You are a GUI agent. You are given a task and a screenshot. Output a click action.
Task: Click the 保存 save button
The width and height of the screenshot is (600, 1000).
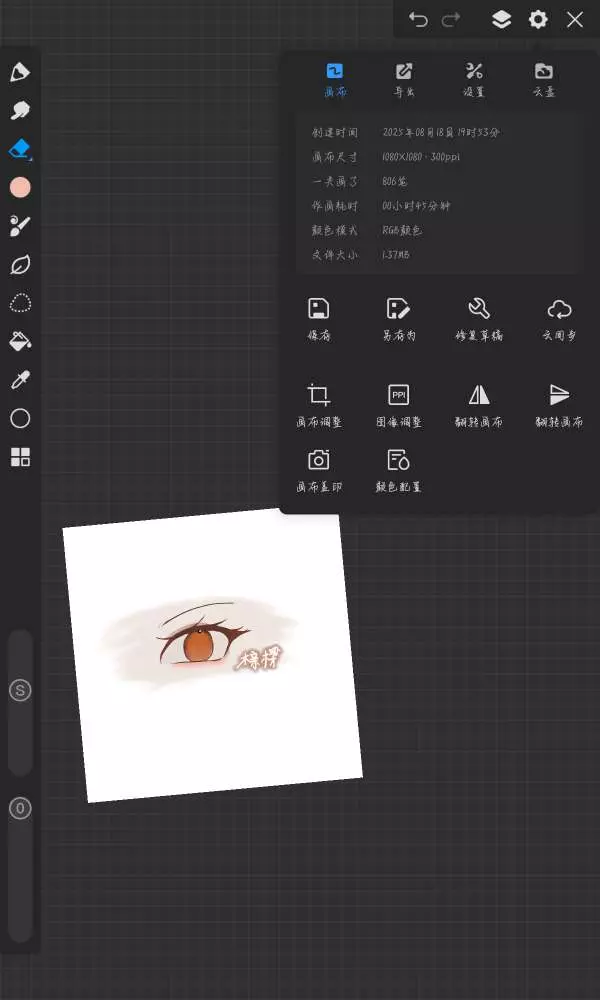coord(319,318)
